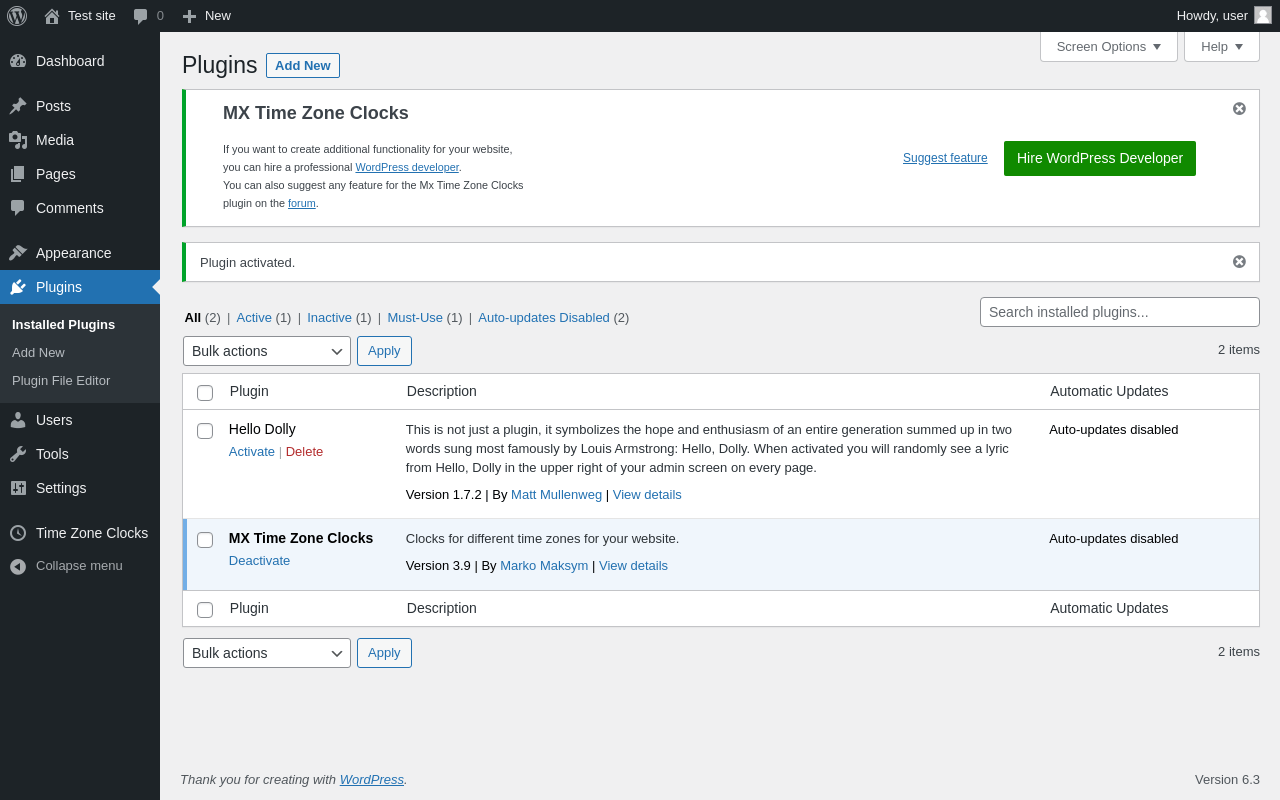Viewport: 1280px width, 800px height.
Task: Click the Plugins plug icon
Action: click(x=18, y=287)
